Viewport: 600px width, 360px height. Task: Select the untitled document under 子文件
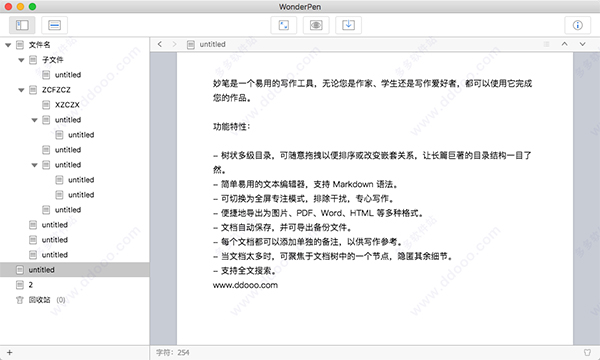pyautogui.click(x=68, y=75)
